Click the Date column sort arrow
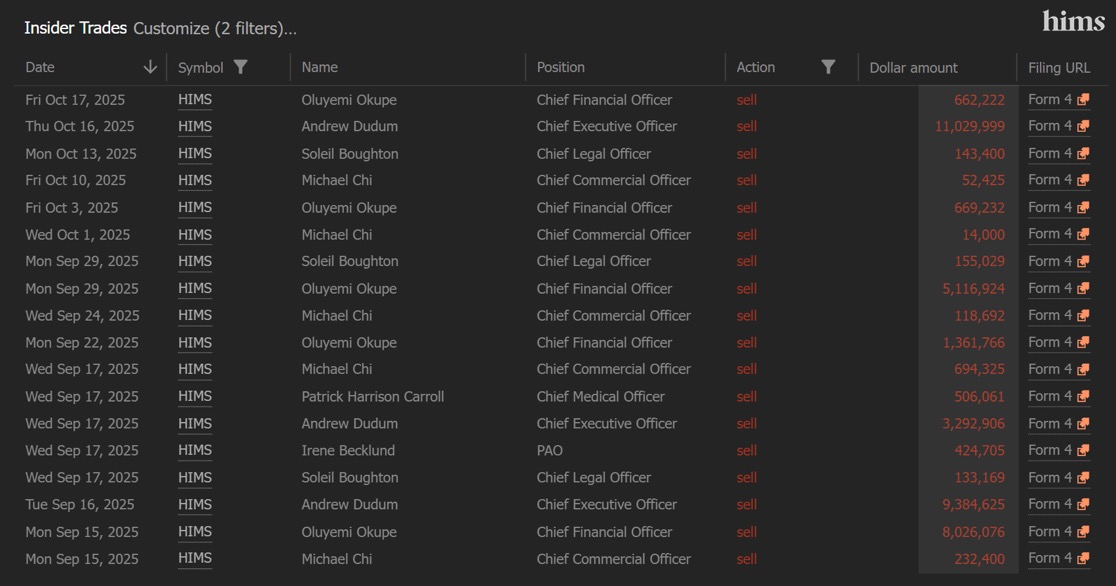 150,67
